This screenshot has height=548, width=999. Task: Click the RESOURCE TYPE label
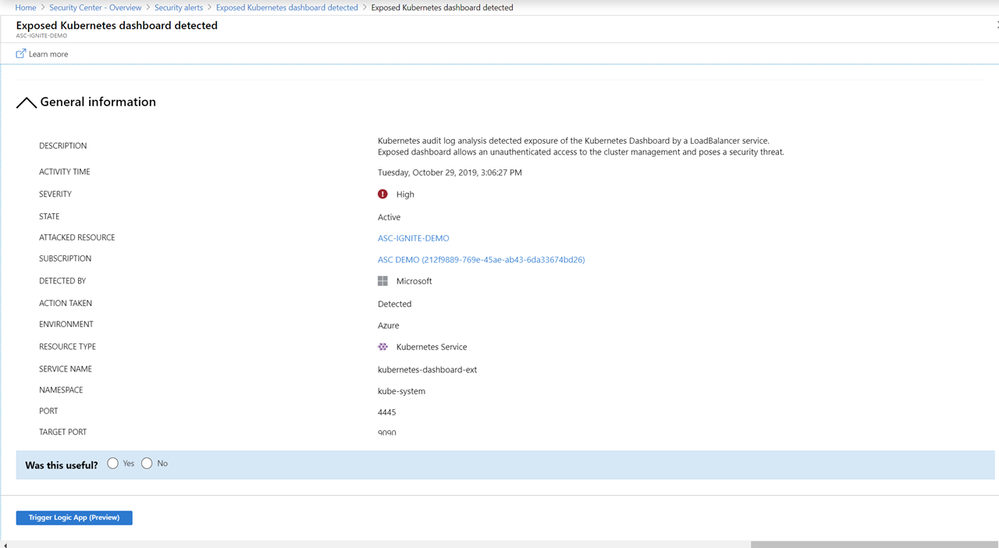coord(68,347)
